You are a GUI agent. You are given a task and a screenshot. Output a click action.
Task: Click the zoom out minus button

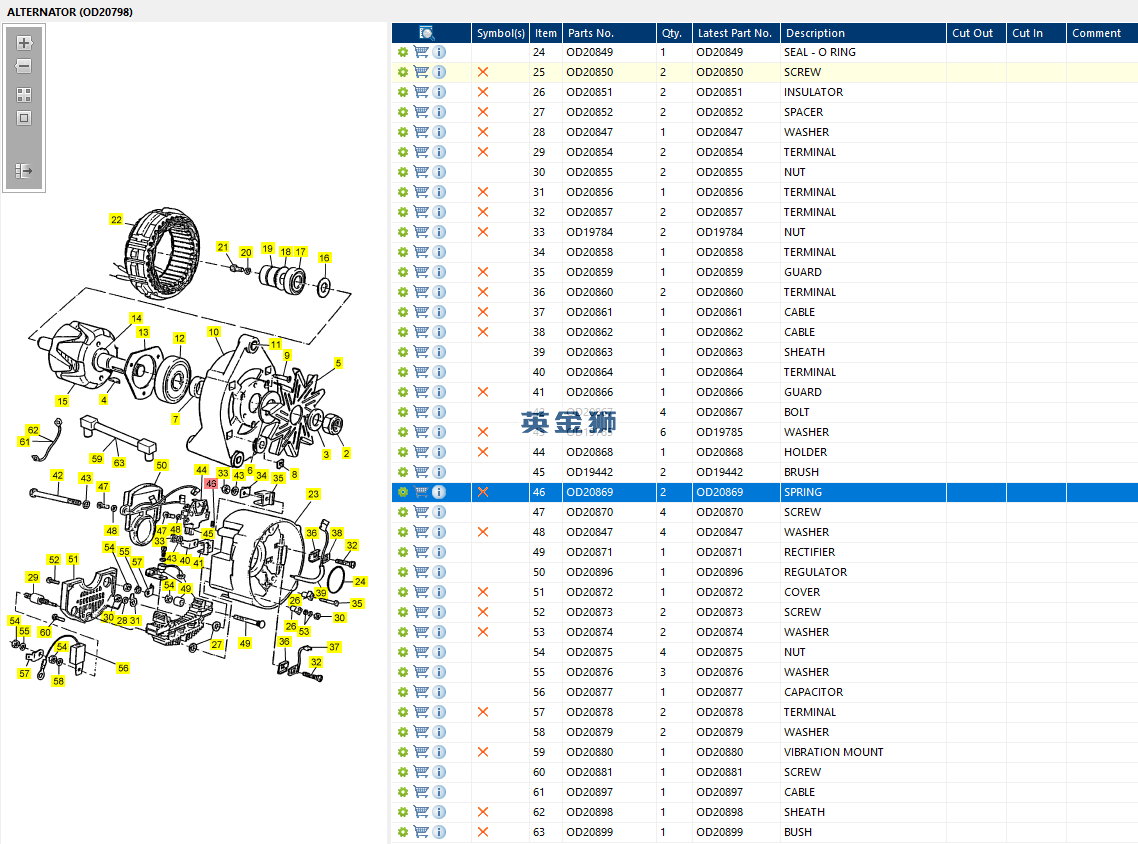point(24,67)
